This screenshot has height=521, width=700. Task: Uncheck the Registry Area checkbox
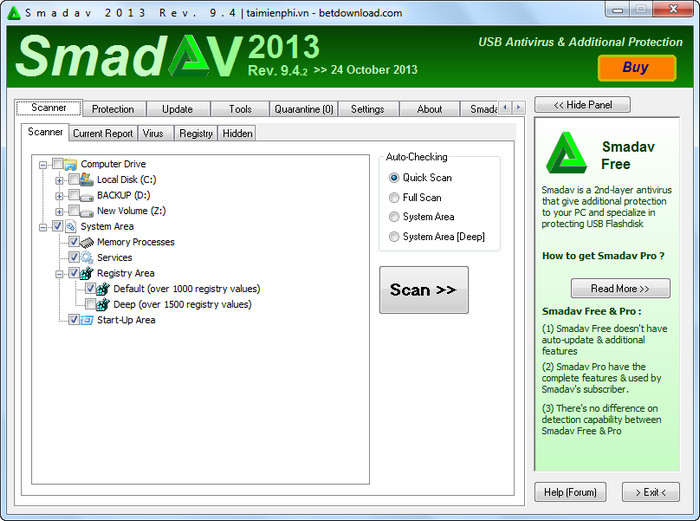(74, 273)
